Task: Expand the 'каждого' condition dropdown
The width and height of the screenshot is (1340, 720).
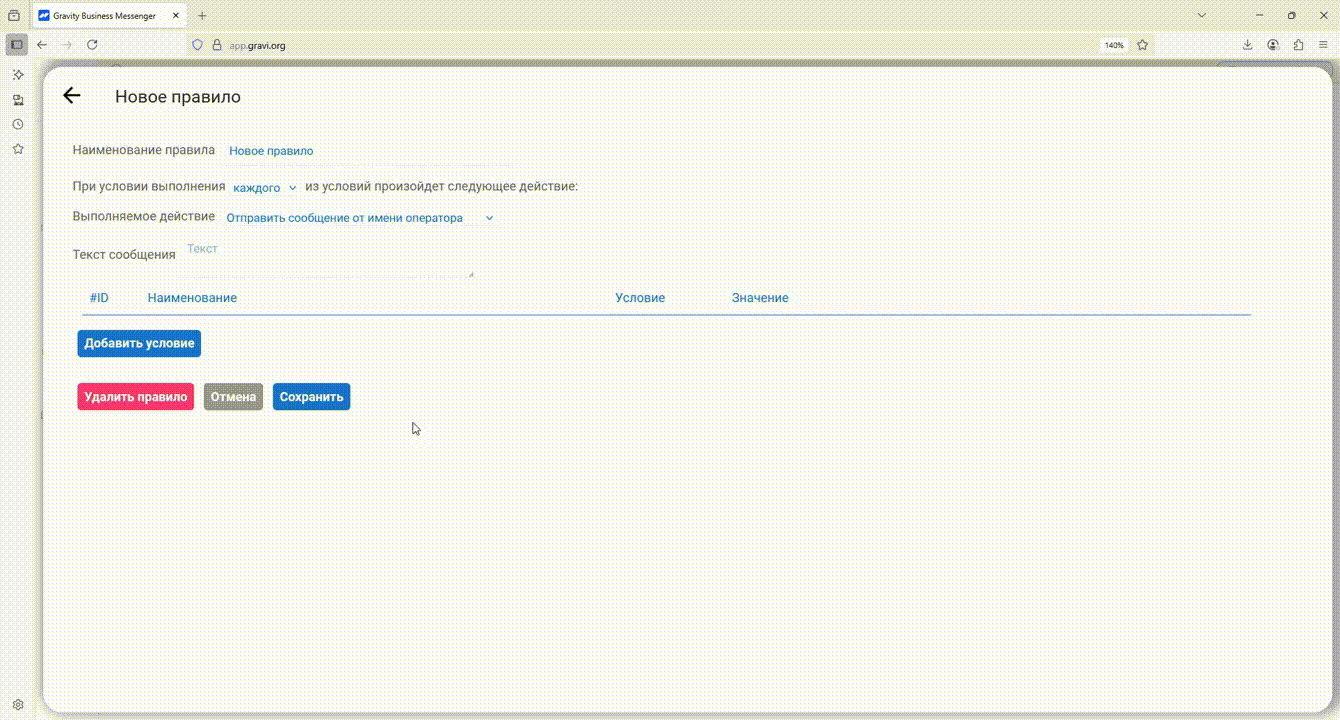Action: click(265, 187)
